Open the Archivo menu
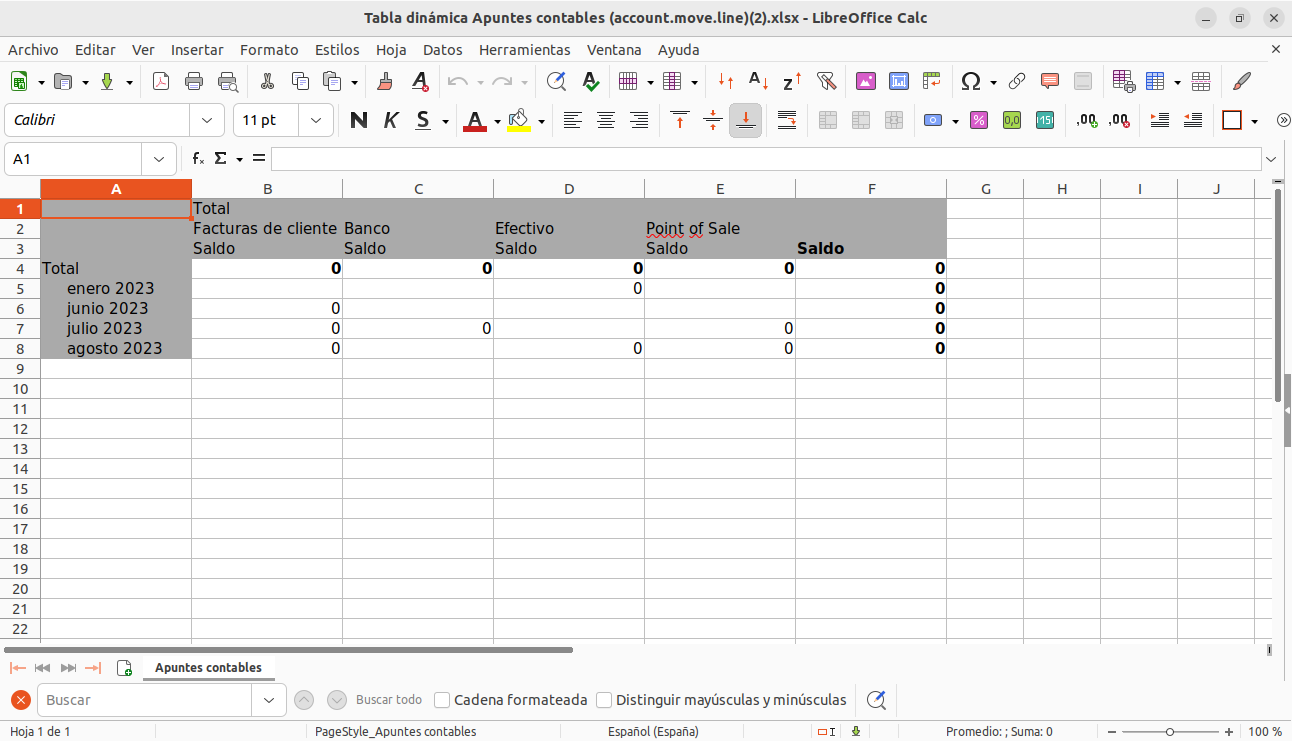 (33, 50)
